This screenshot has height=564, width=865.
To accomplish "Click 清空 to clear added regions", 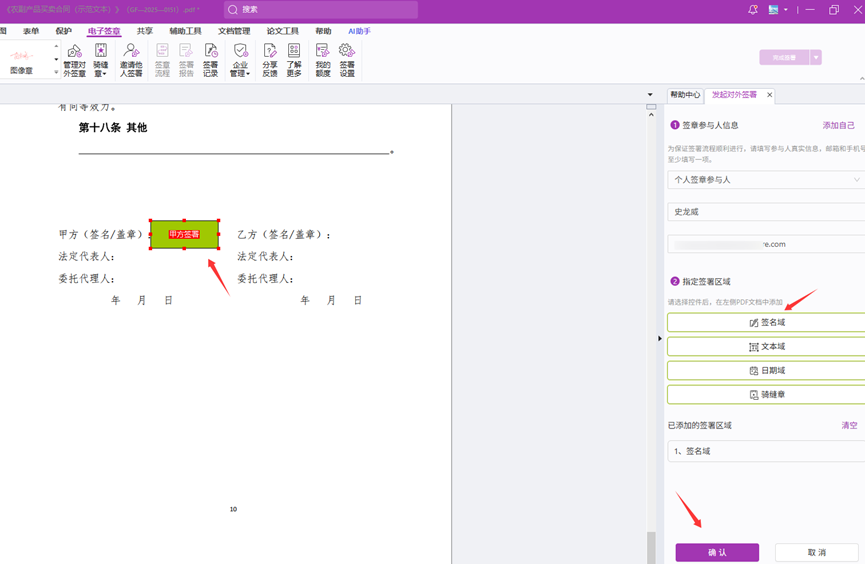I will [x=849, y=426].
